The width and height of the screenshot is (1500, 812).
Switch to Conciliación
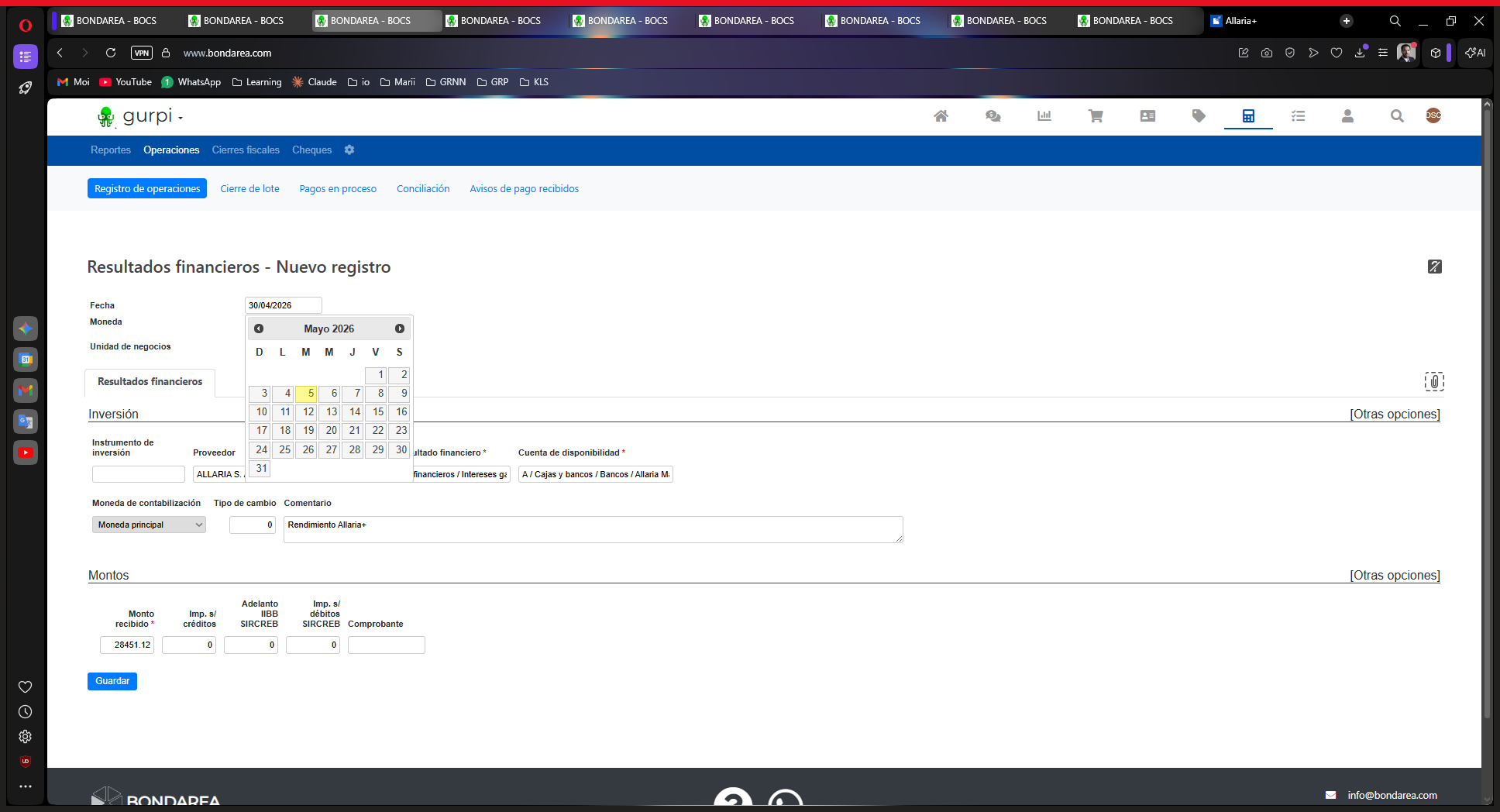[x=423, y=188]
